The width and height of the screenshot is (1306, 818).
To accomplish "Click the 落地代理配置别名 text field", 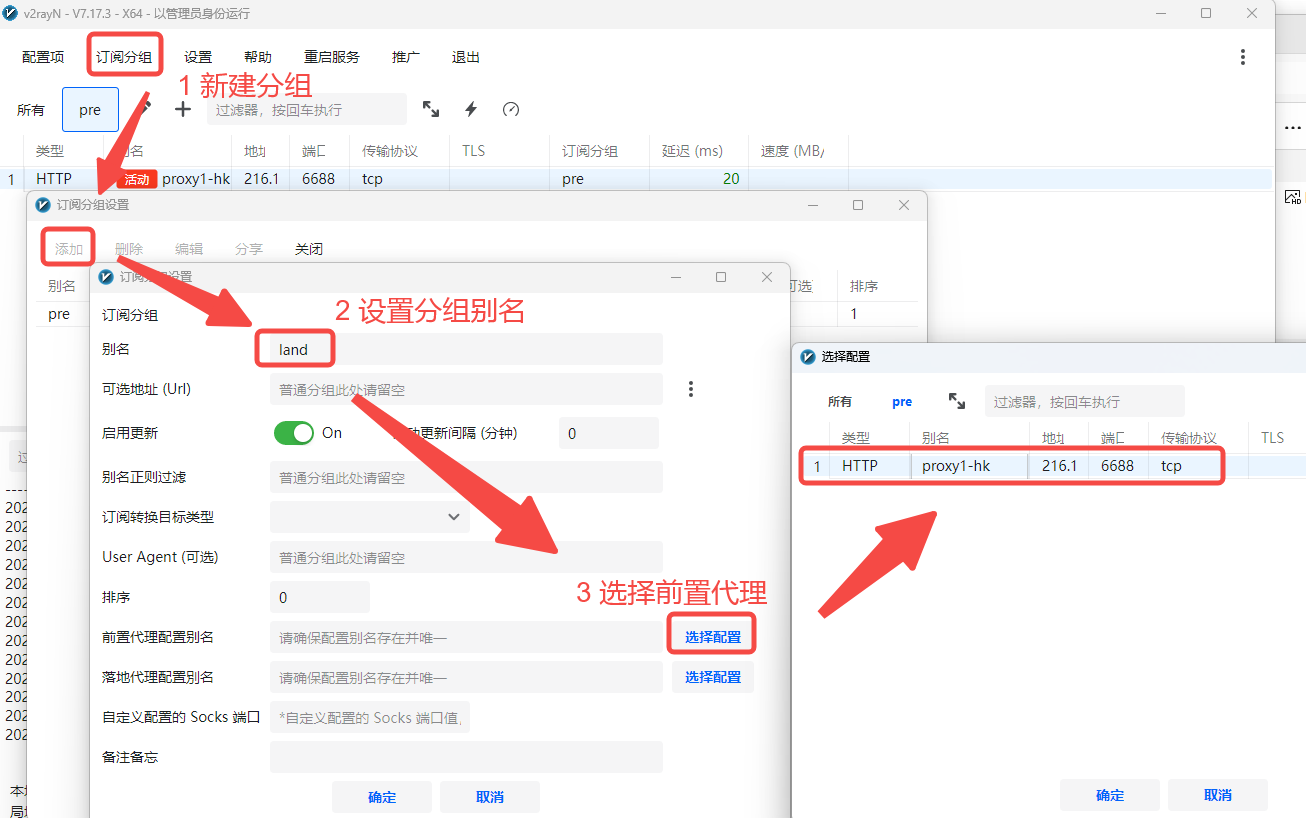I will click(x=466, y=677).
